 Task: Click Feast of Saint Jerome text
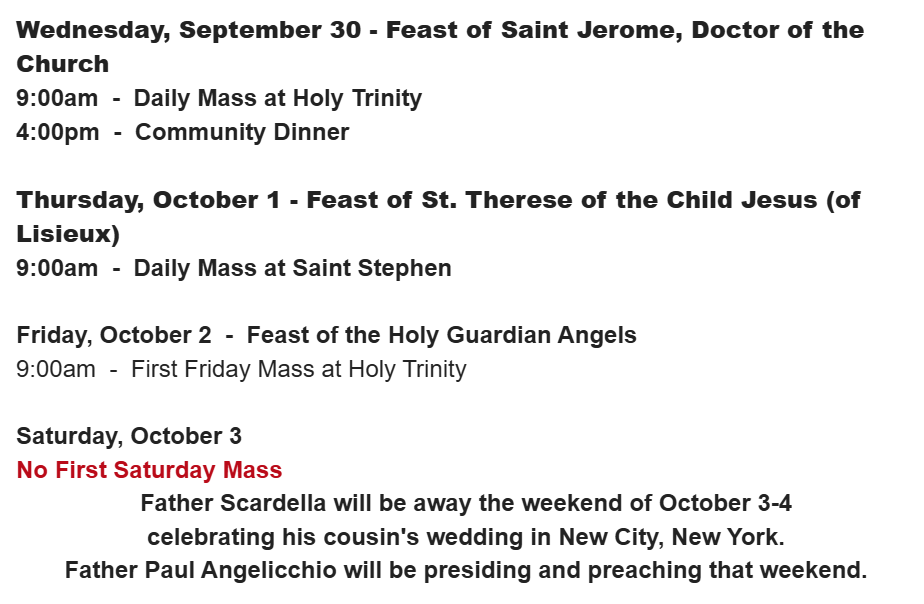(x=534, y=30)
